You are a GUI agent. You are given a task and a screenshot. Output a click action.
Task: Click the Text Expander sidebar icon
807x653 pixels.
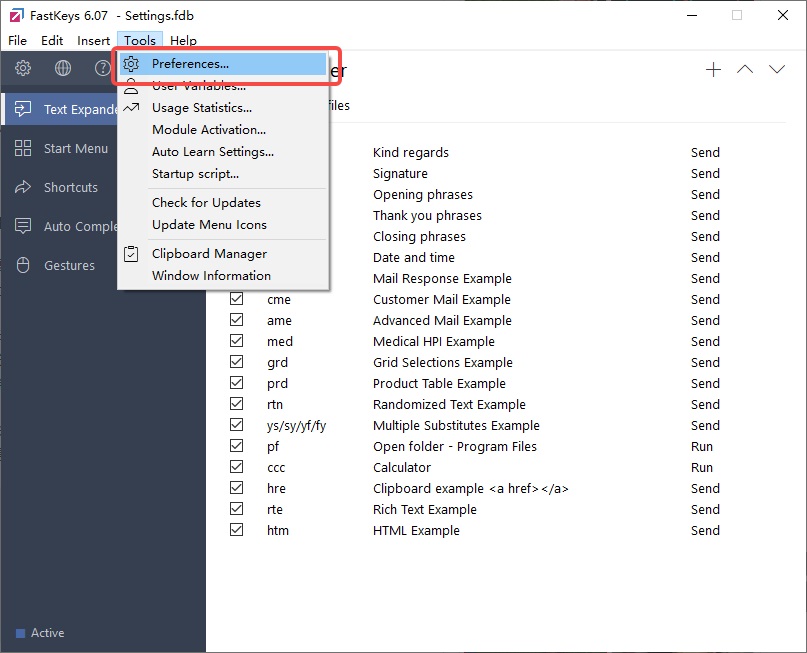point(23,109)
